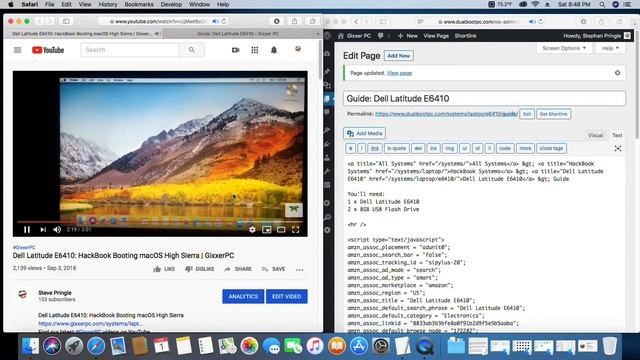Open the gixxerpc.com link in description
This screenshot has height=360, width=640.
tap(90, 323)
